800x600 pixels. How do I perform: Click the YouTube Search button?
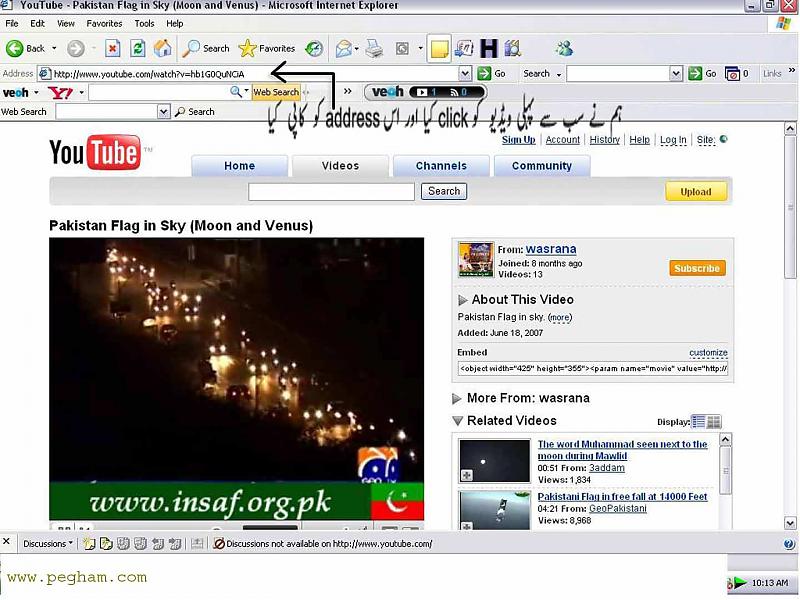coord(444,191)
